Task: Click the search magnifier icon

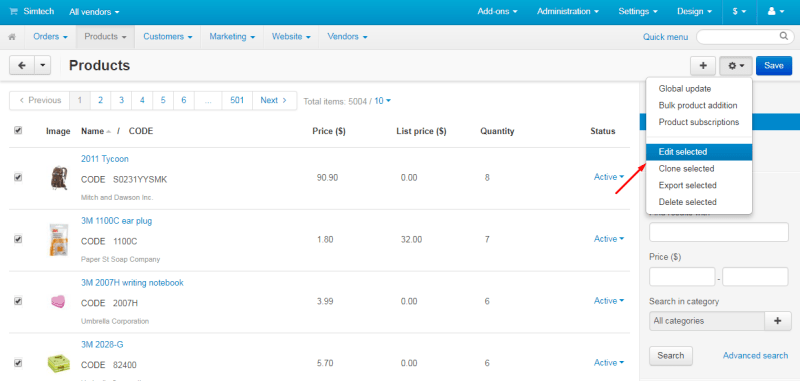Action: pos(783,36)
